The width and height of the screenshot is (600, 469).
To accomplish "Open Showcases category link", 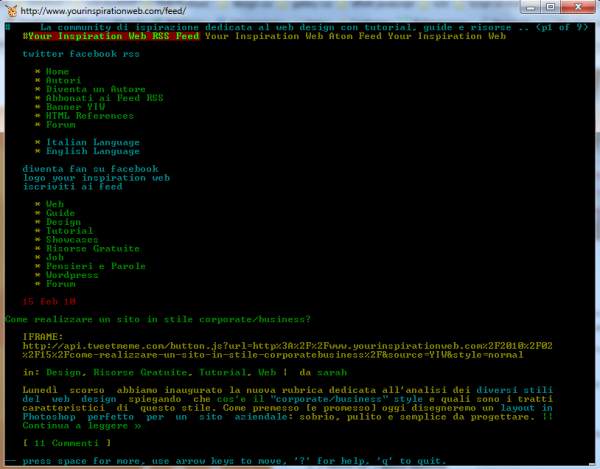I will point(72,239).
